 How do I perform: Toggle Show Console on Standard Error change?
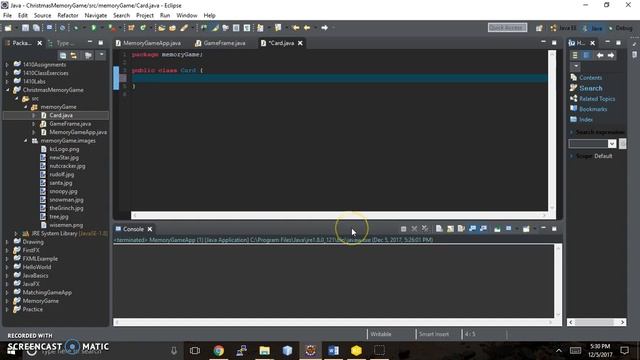(483, 229)
